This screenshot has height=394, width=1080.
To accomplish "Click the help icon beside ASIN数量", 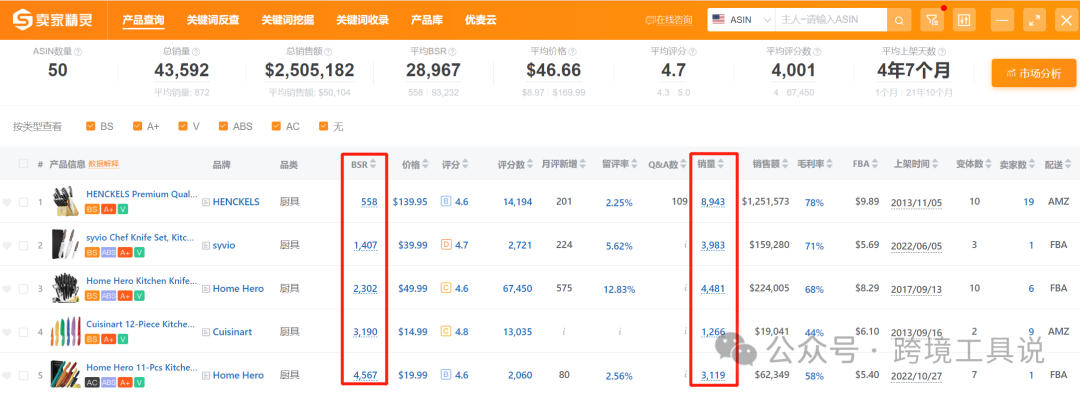I will tap(78, 52).
